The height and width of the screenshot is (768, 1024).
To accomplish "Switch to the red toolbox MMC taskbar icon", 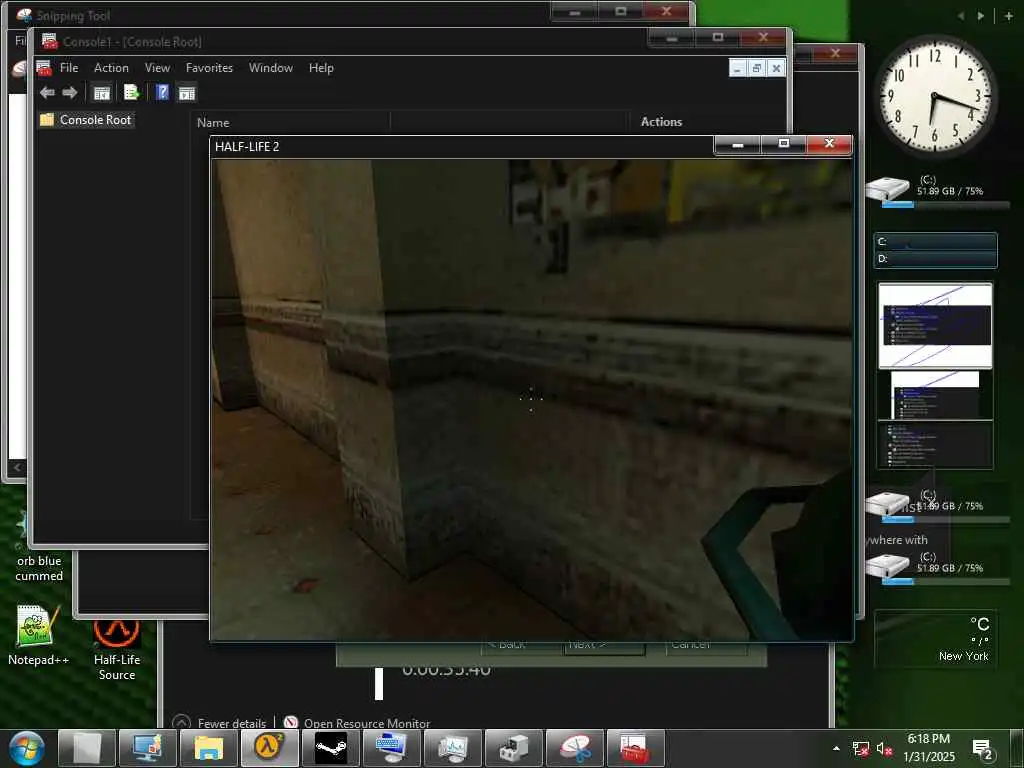I will point(635,748).
